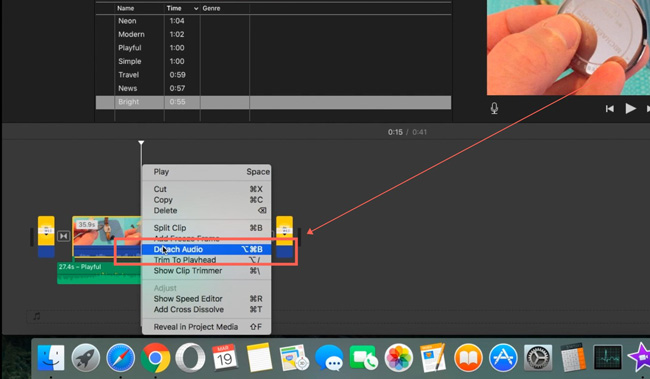This screenshot has height=379, width=650.
Task: Select Add Cross Dissolve menu item
Action: click(206, 309)
